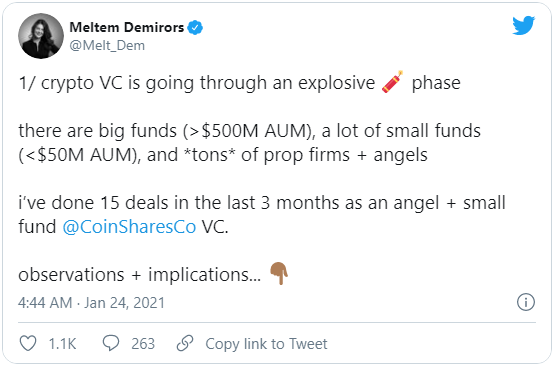
Task: Open the Meltem Demirors display name
Action: coord(127,27)
